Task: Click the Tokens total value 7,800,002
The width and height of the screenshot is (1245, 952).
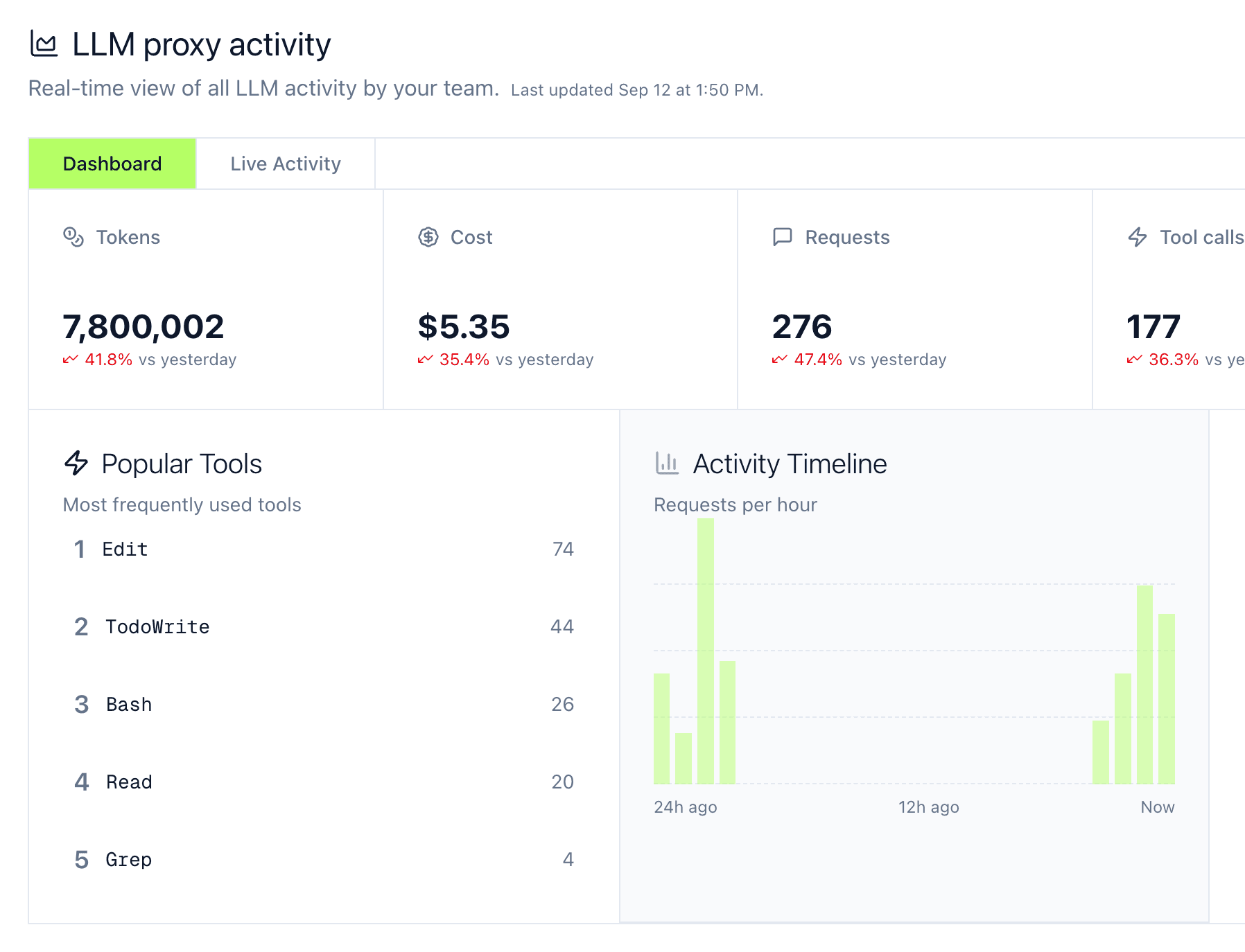Action: (143, 326)
